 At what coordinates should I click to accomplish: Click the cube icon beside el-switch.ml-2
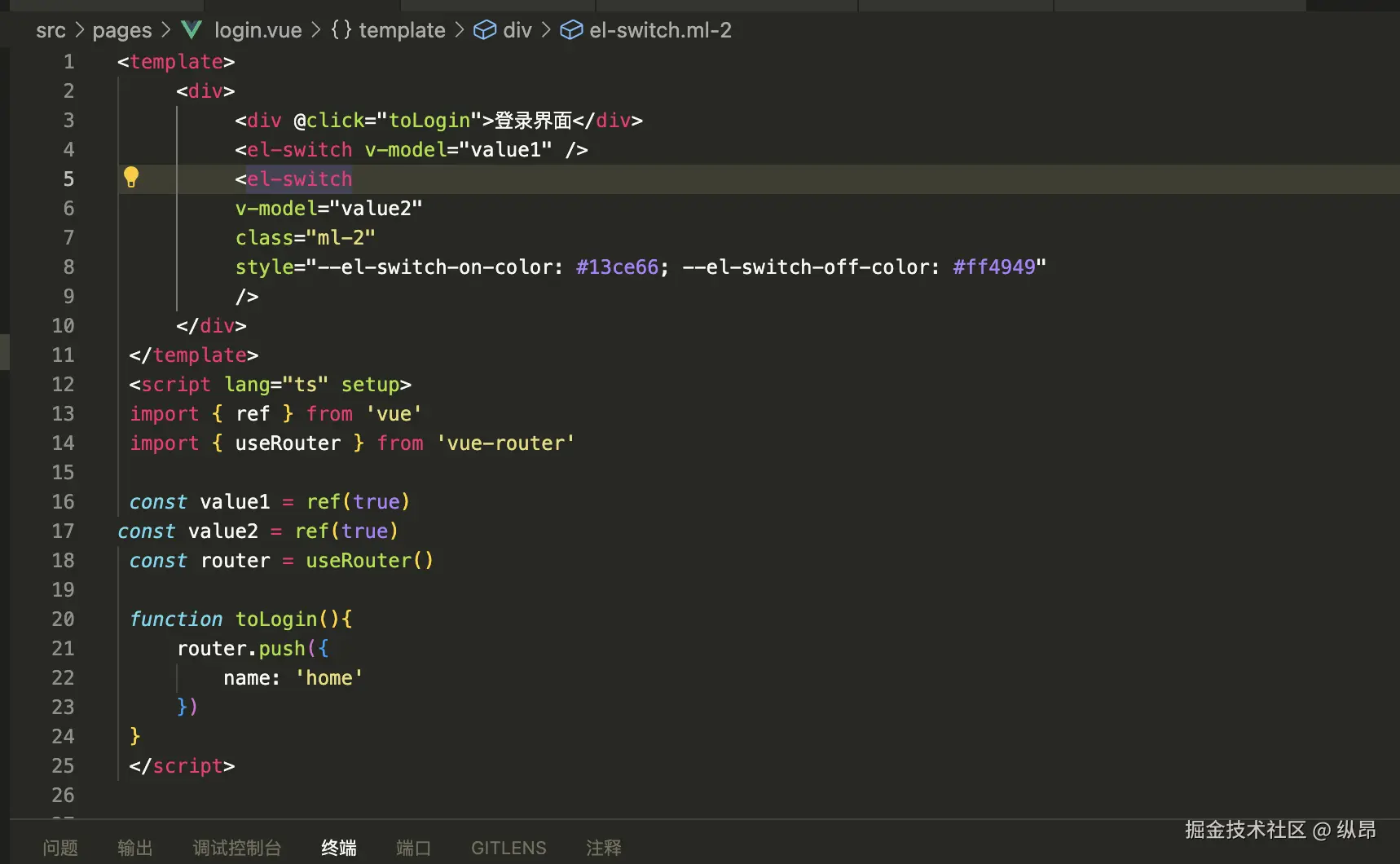click(x=571, y=30)
